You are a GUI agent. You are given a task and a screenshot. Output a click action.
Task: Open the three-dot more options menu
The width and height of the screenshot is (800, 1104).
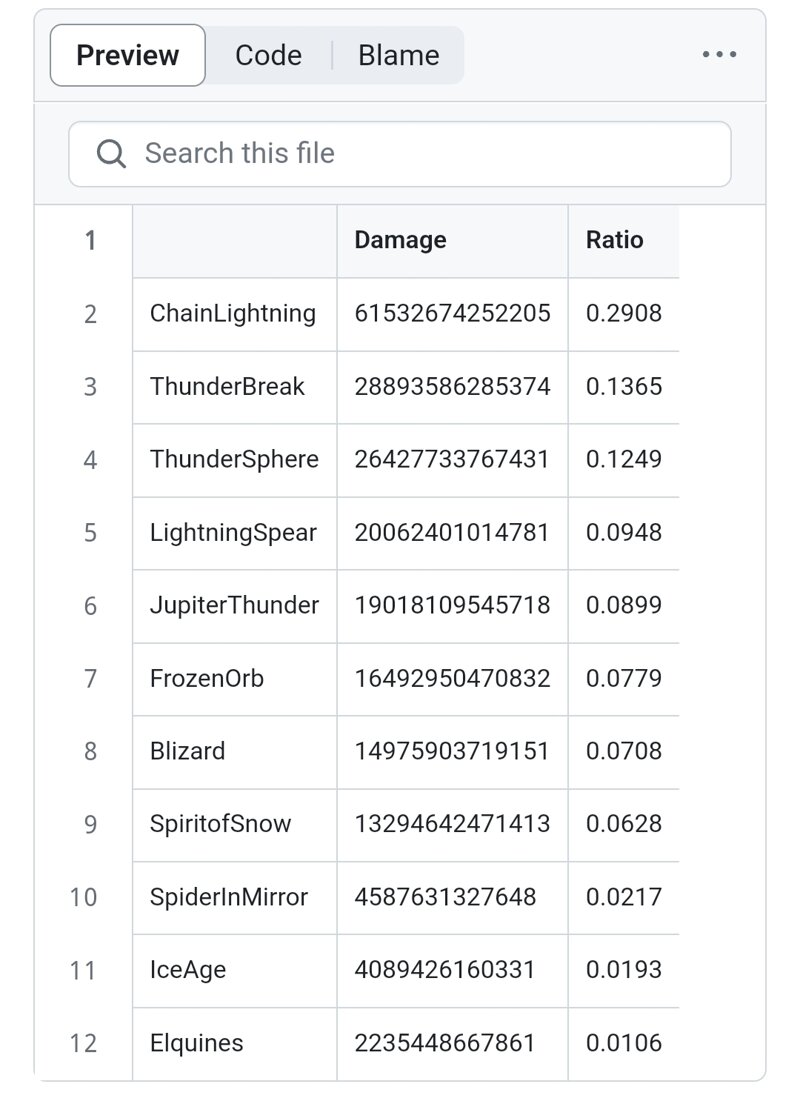(719, 54)
